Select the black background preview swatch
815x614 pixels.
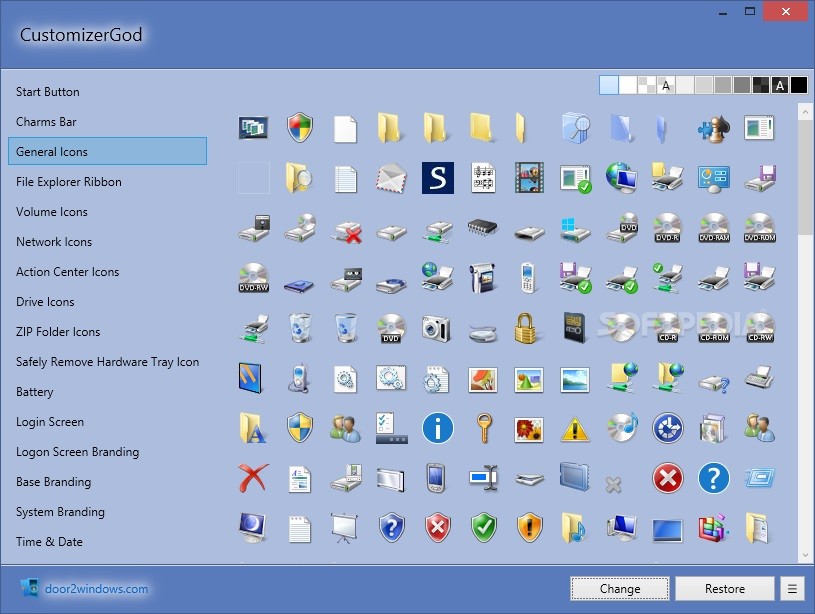coord(797,86)
